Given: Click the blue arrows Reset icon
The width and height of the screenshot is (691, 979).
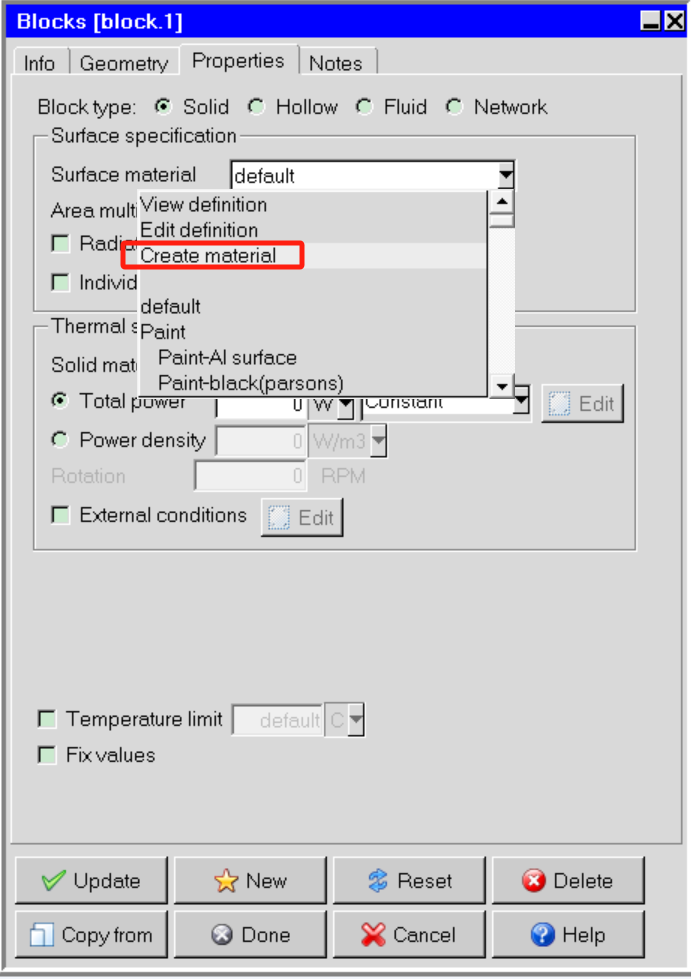Looking at the screenshot, I should click(378, 881).
